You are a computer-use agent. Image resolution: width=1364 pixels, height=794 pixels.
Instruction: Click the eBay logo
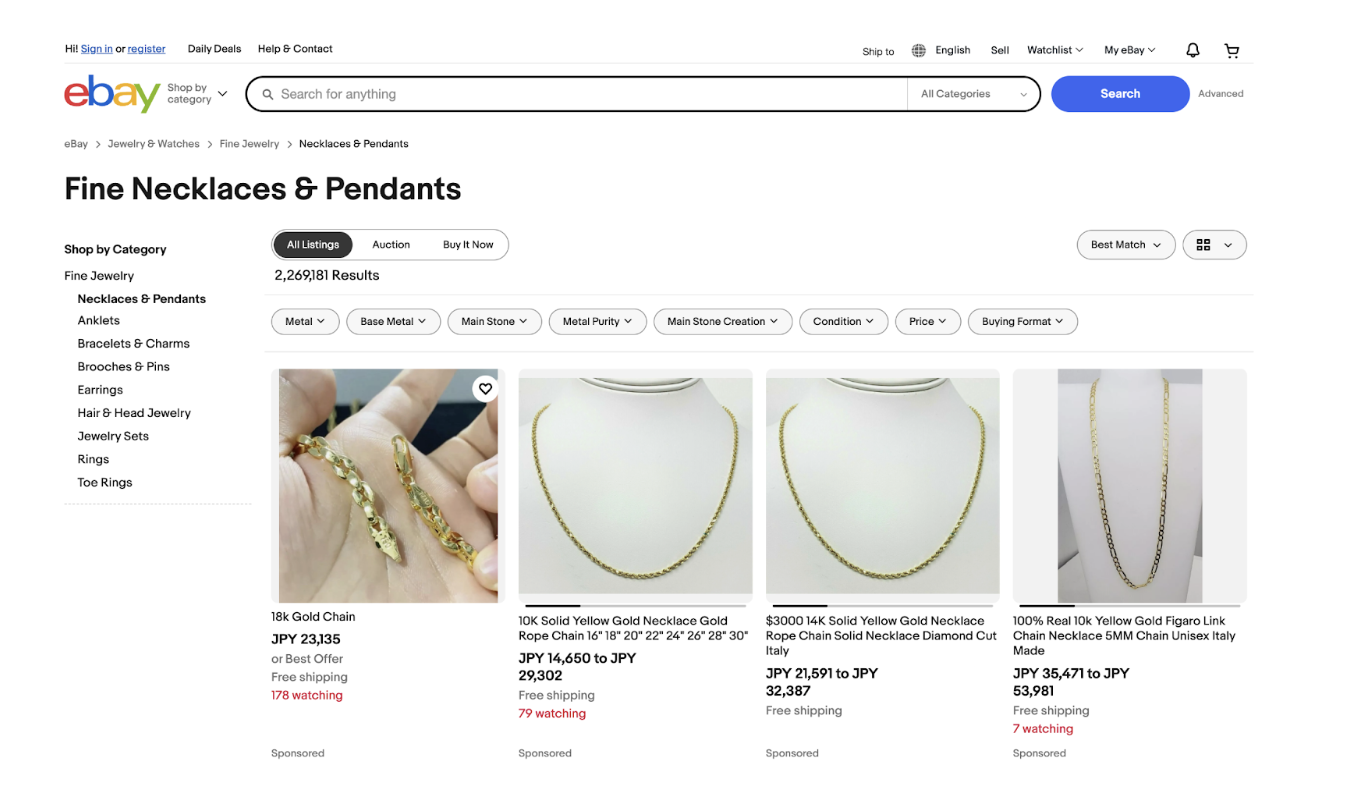(111, 94)
